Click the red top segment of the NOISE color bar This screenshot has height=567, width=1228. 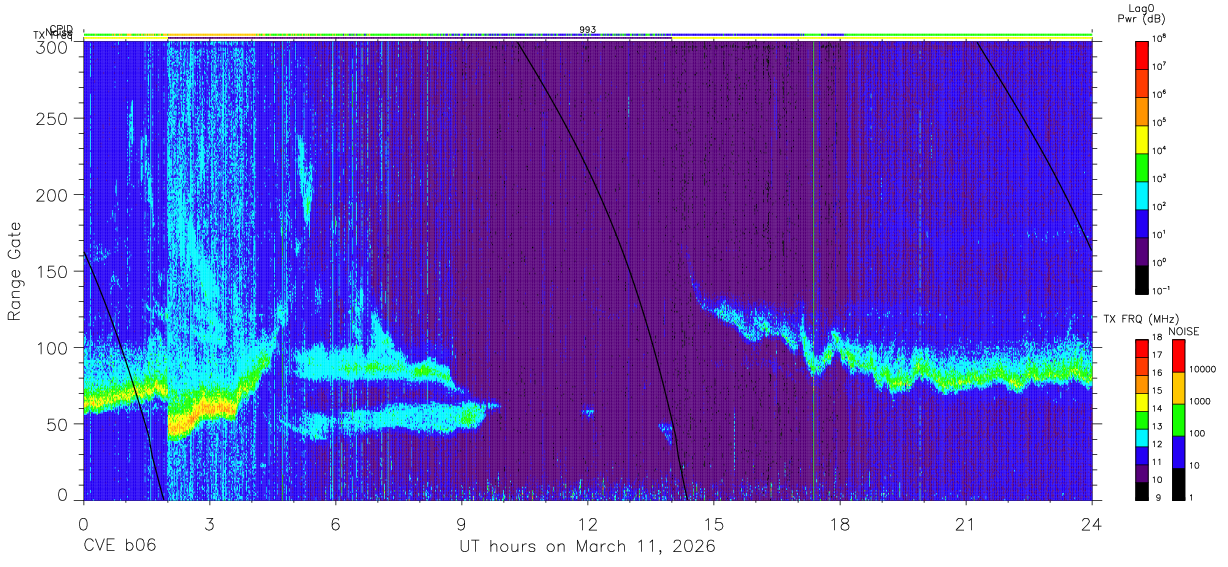[x=1177, y=355]
